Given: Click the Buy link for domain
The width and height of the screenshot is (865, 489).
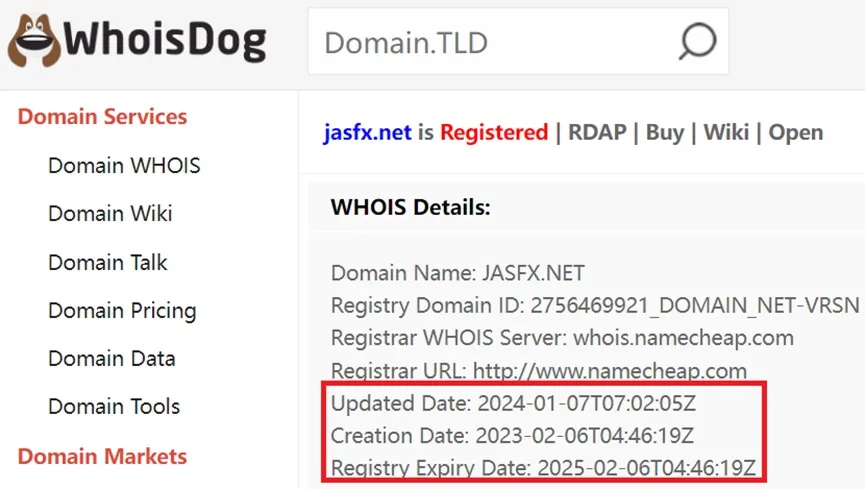Looking at the screenshot, I should point(665,132).
